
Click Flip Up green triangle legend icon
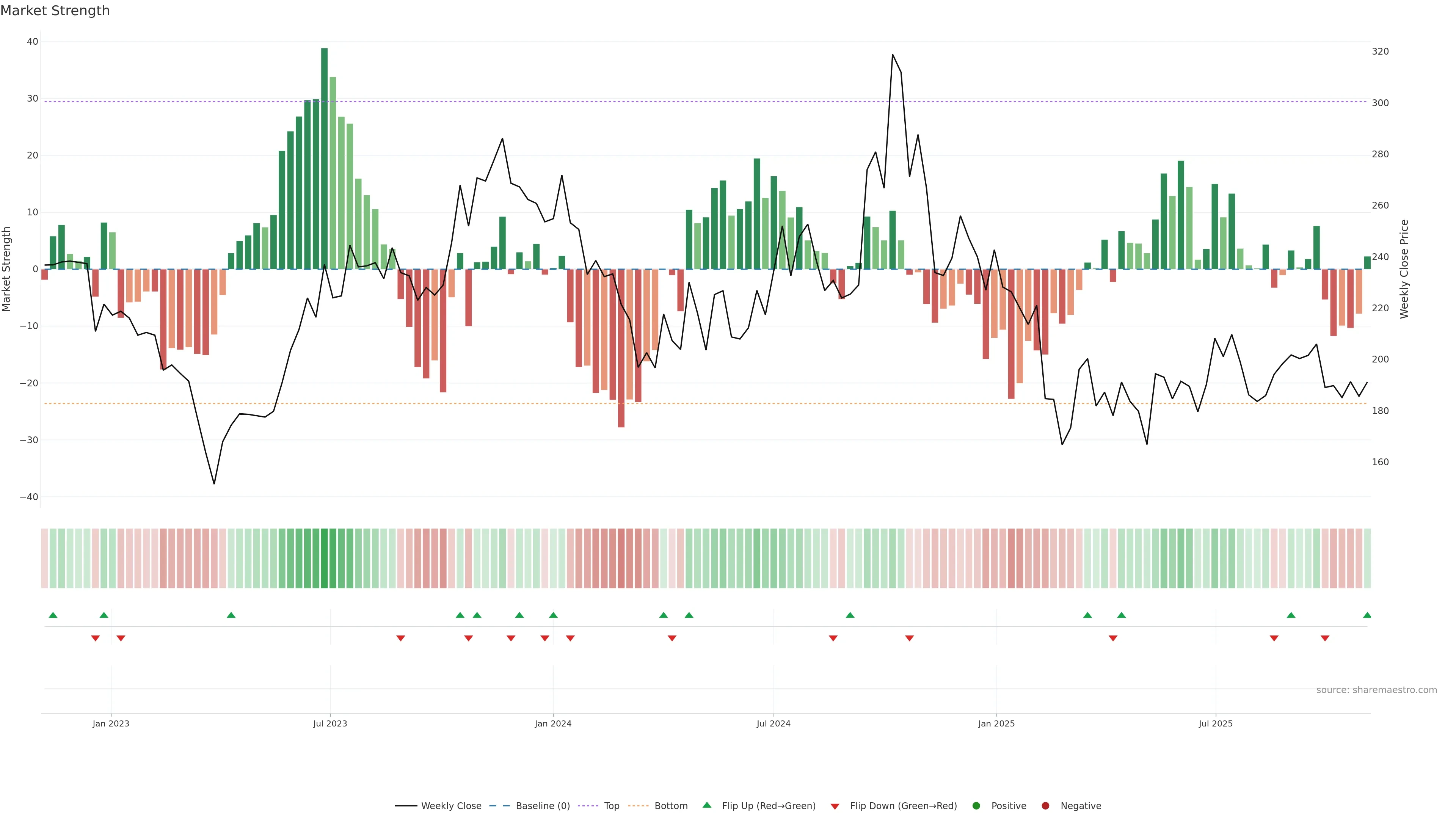click(x=706, y=805)
